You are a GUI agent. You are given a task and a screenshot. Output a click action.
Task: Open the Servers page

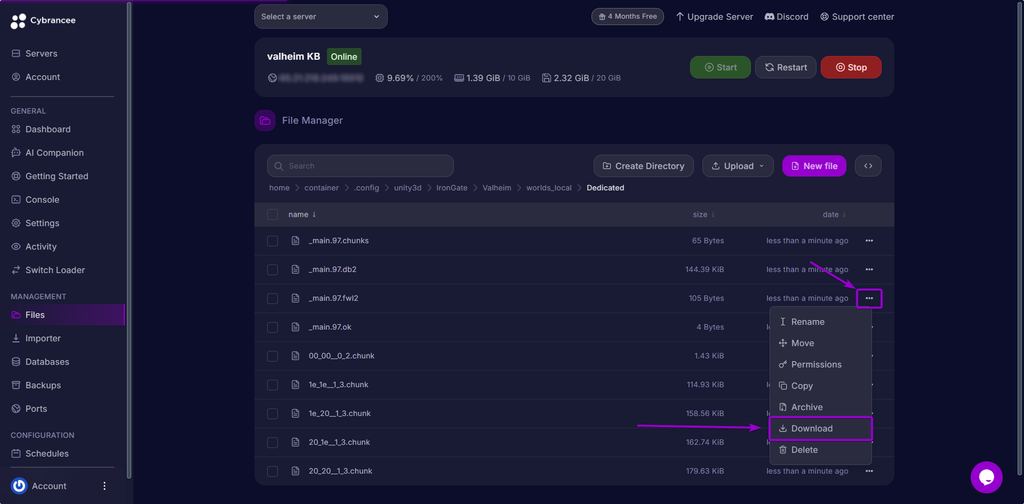click(x=35, y=54)
